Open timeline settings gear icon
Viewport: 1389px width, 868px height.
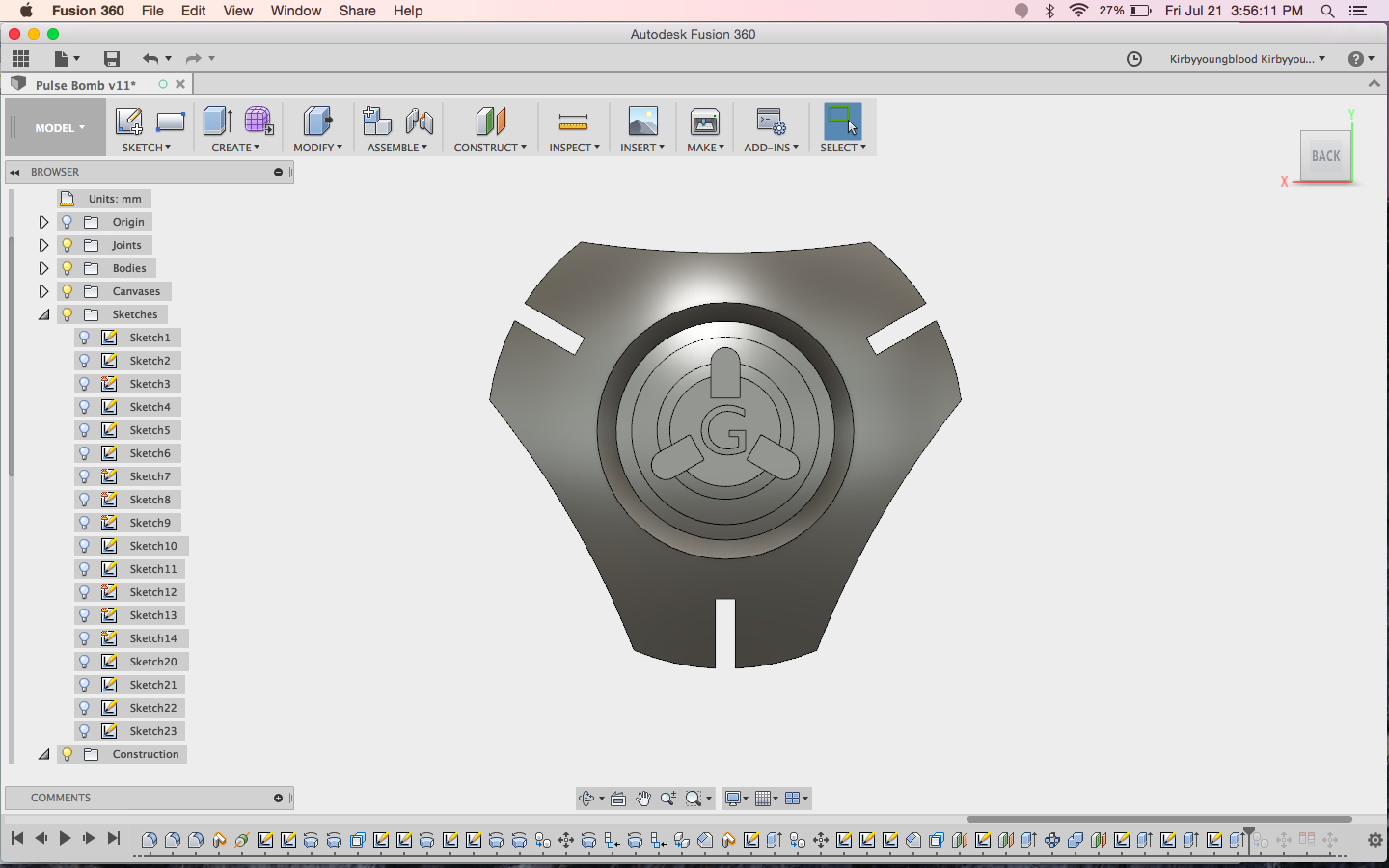click(x=1375, y=840)
